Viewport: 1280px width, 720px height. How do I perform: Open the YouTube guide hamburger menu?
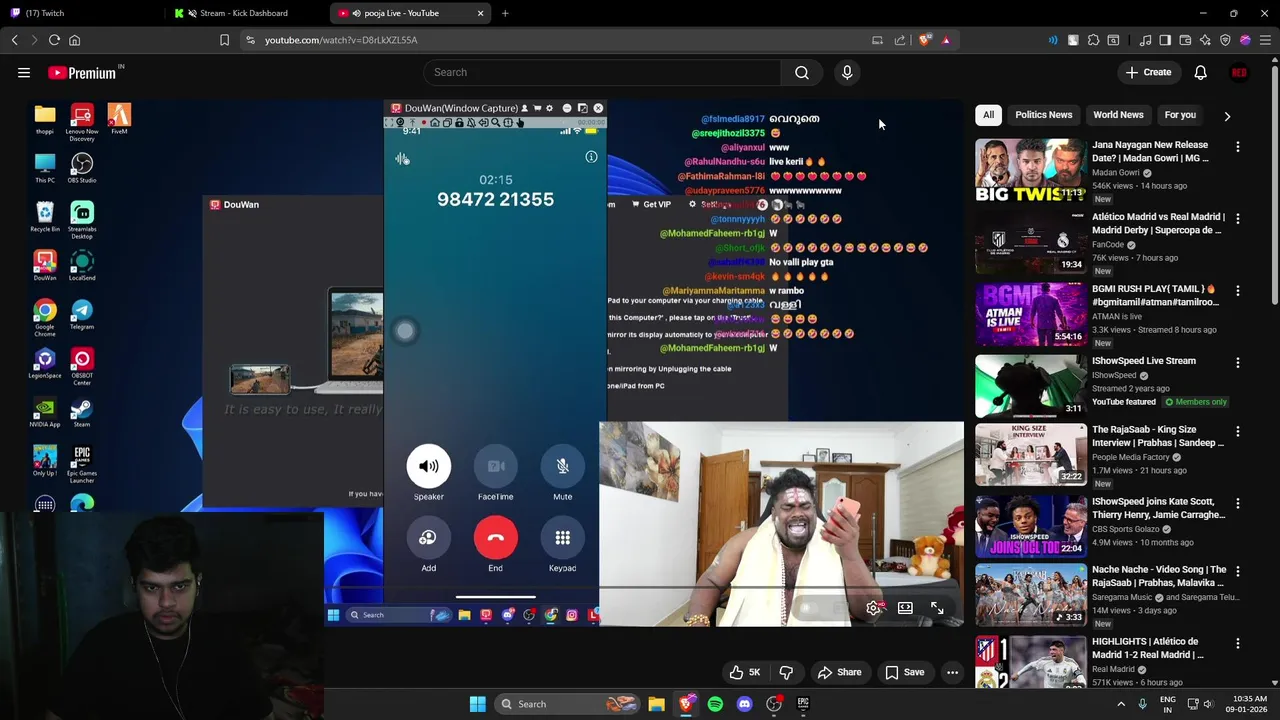click(24, 73)
